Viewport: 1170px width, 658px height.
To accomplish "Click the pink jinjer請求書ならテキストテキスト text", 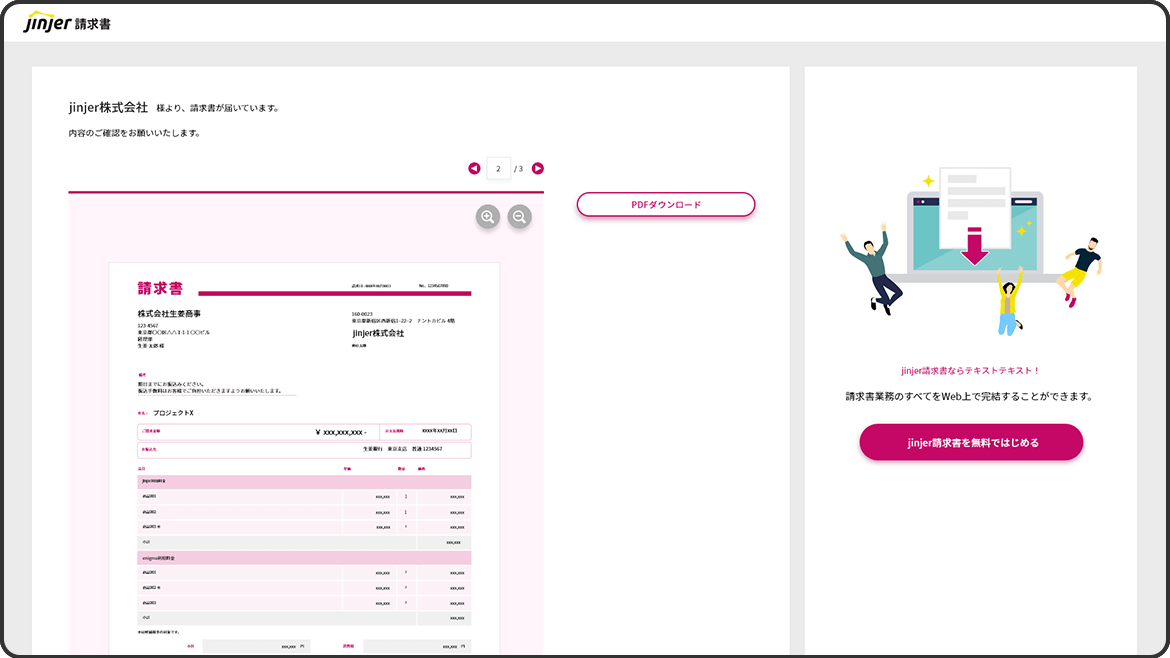I will pos(970,370).
